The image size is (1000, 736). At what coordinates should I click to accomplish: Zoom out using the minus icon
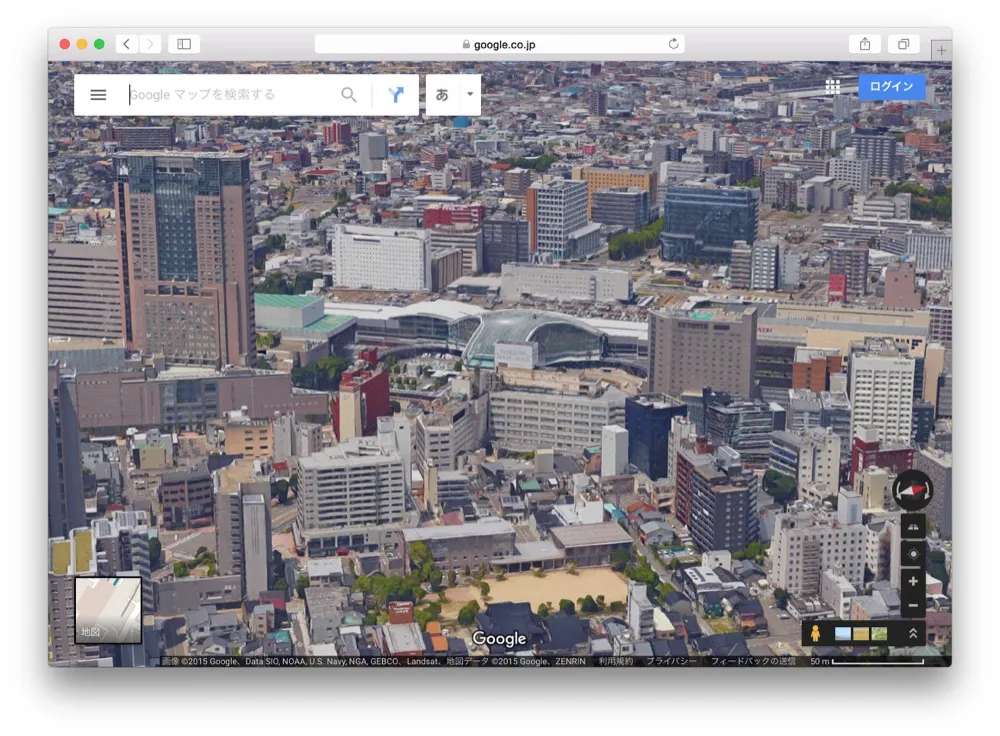[x=912, y=604]
